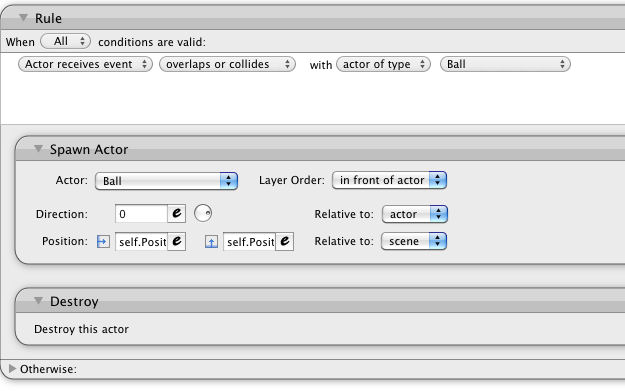This screenshot has height=391, width=625.
Task: Open the Layer Order dropdown
Action: point(389,180)
